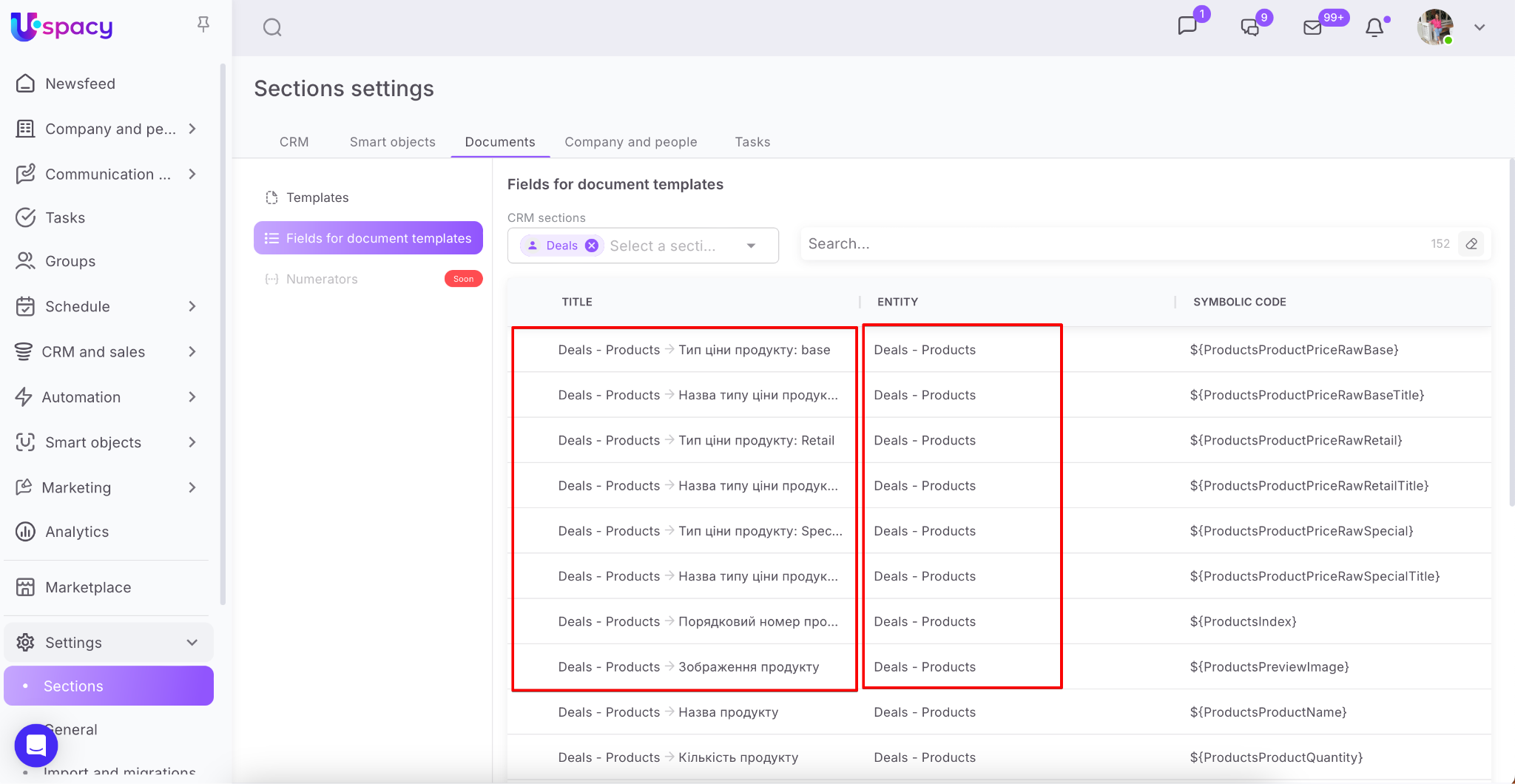Open the notifications bell icon
This screenshot has width=1515, height=784.
click(x=1374, y=28)
